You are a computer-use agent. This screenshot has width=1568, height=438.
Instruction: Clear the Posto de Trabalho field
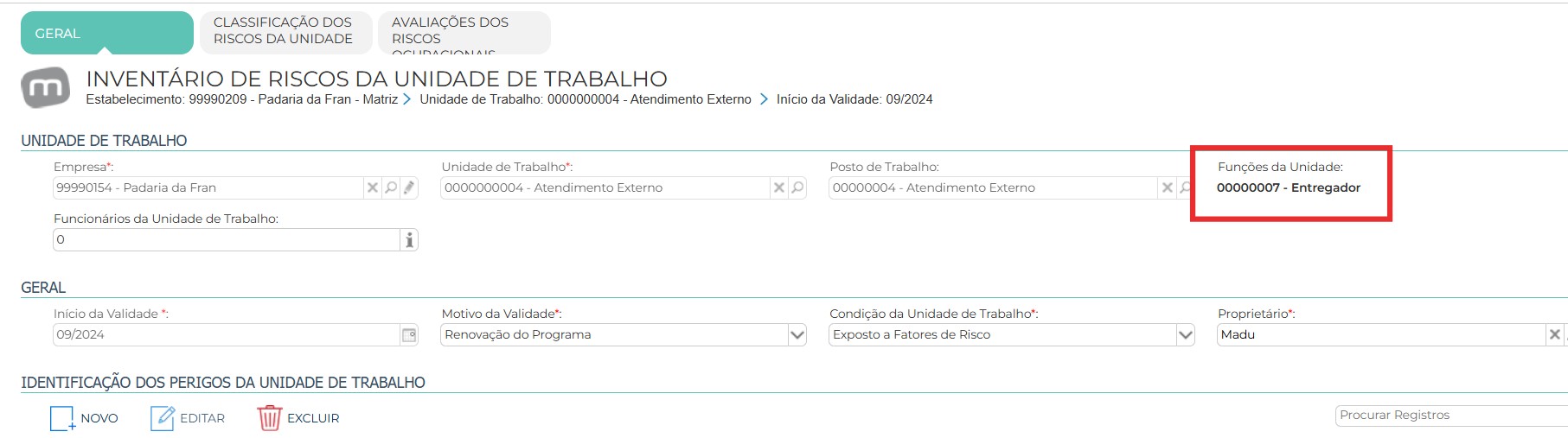coord(1167,187)
